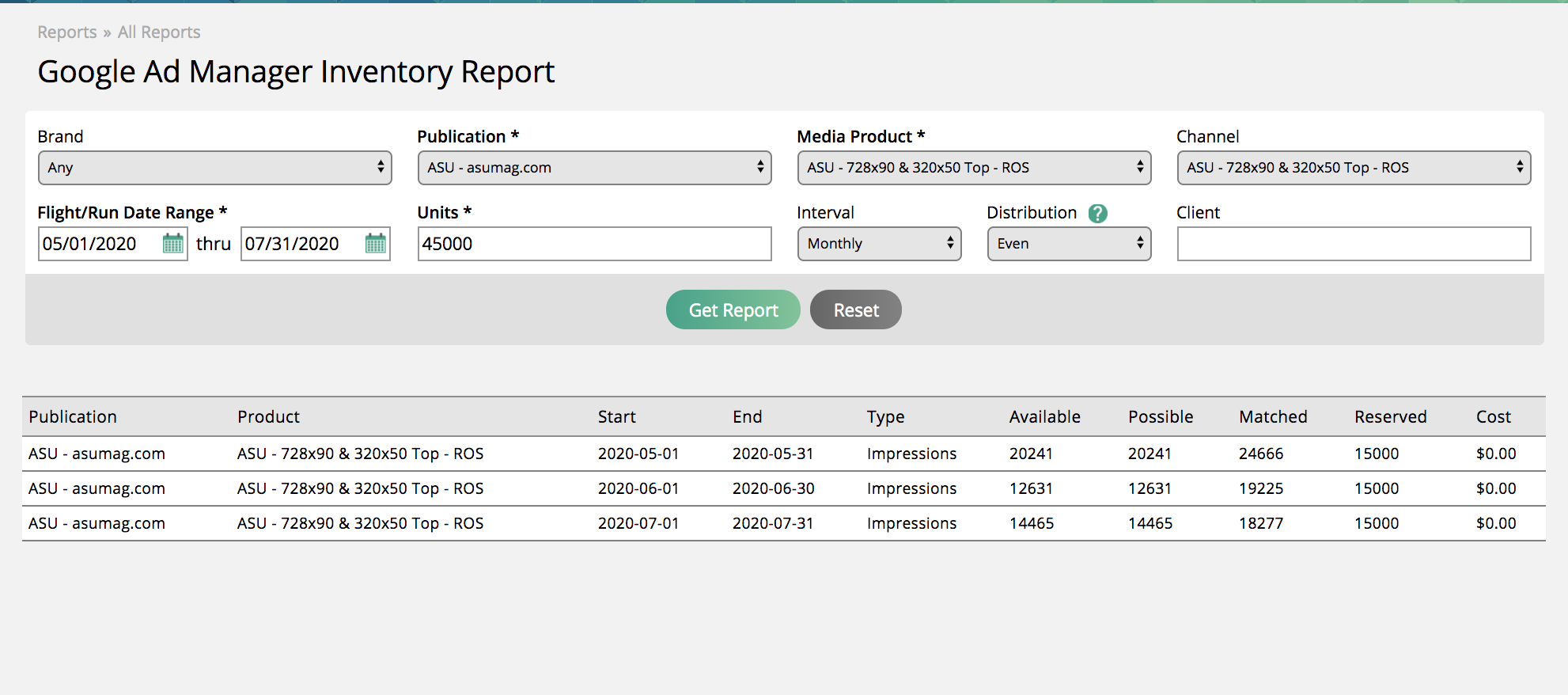Viewport: 1568px width, 695px height.
Task: Select the start date cell 2020-07-01
Action: [x=638, y=523]
